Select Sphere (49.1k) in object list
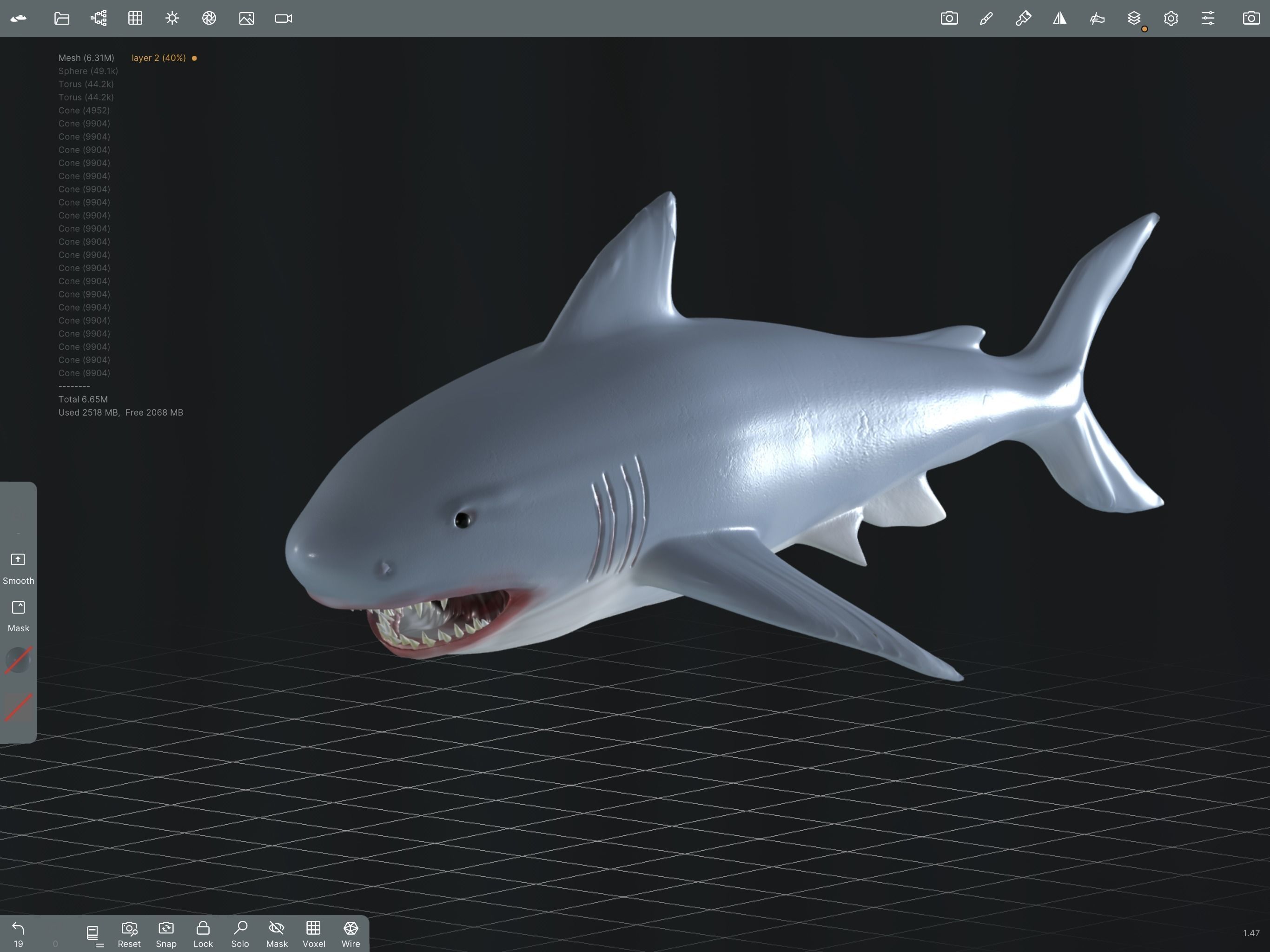Viewport: 1270px width, 952px height. 88,71
